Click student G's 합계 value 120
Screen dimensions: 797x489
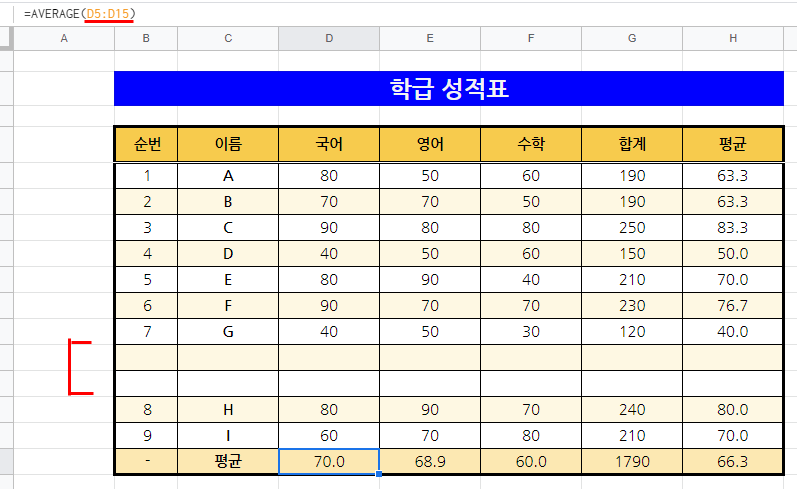(632, 331)
